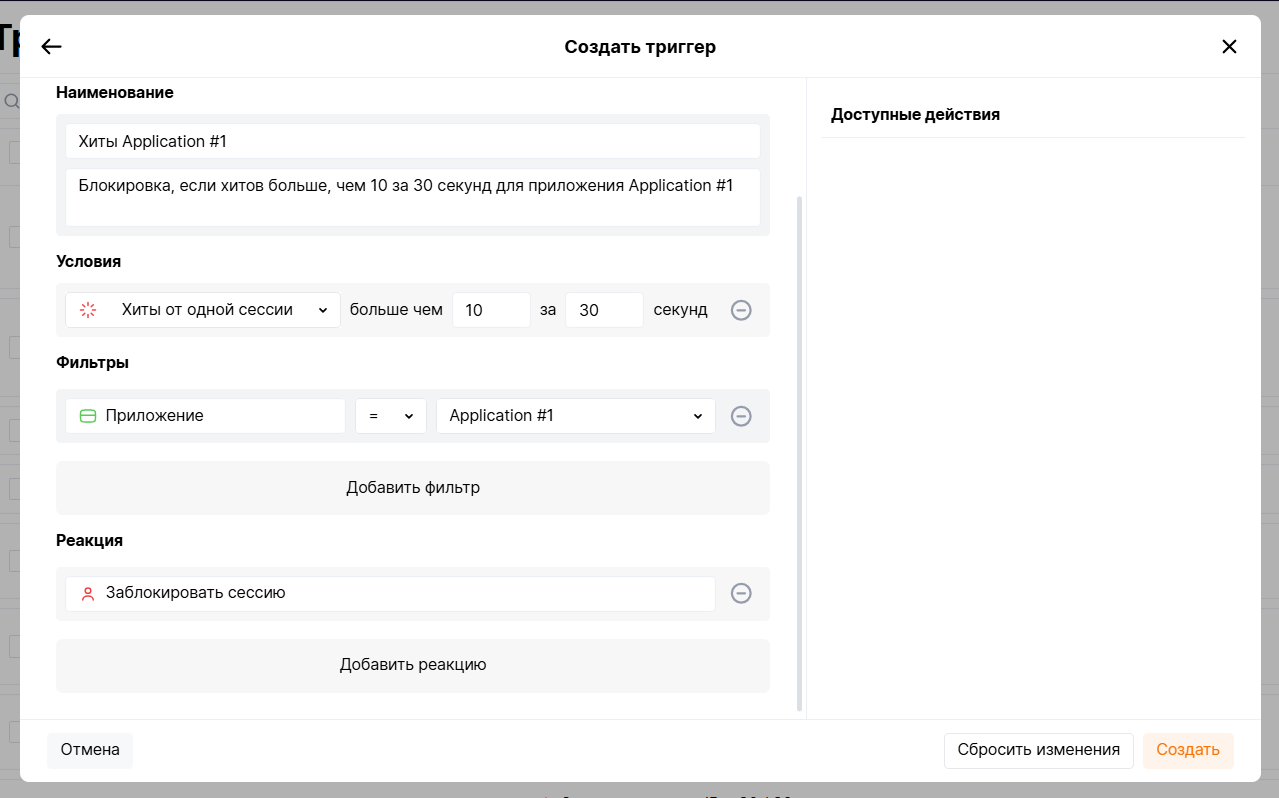The width and height of the screenshot is (1279, 798).
Task: Remove the Приложение filter row
Action: [741, 416]
